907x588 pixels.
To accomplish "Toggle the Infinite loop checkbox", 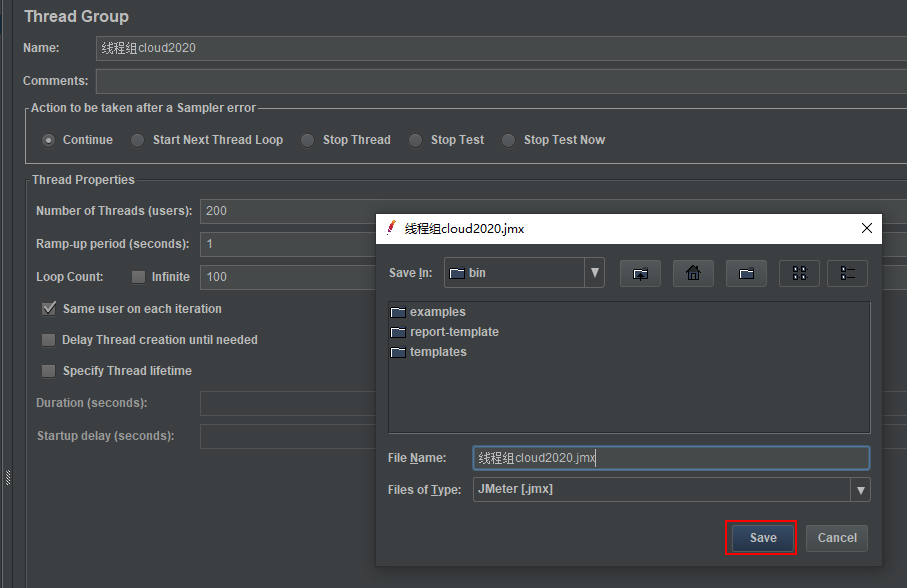I will click(138, 277).
